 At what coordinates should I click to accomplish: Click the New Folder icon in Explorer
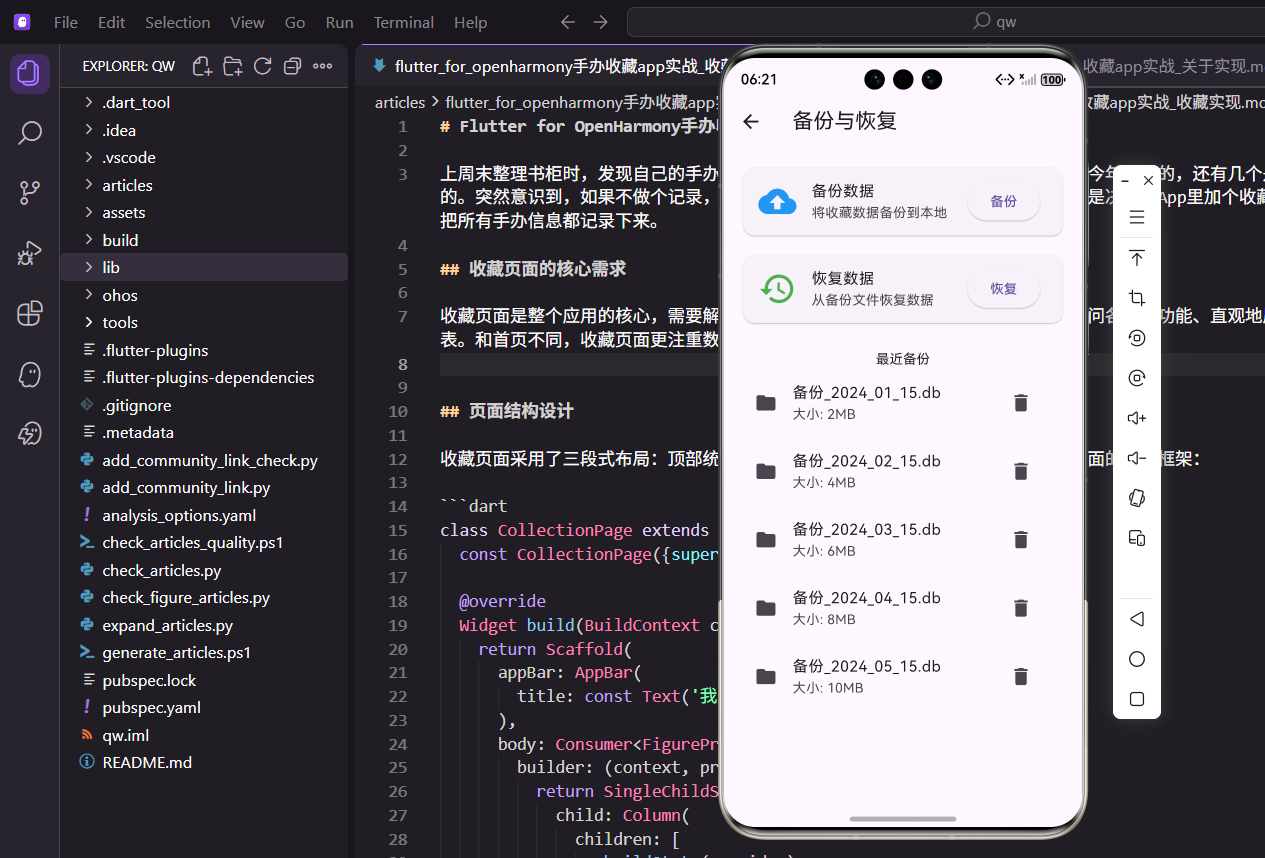click(232, 66)
